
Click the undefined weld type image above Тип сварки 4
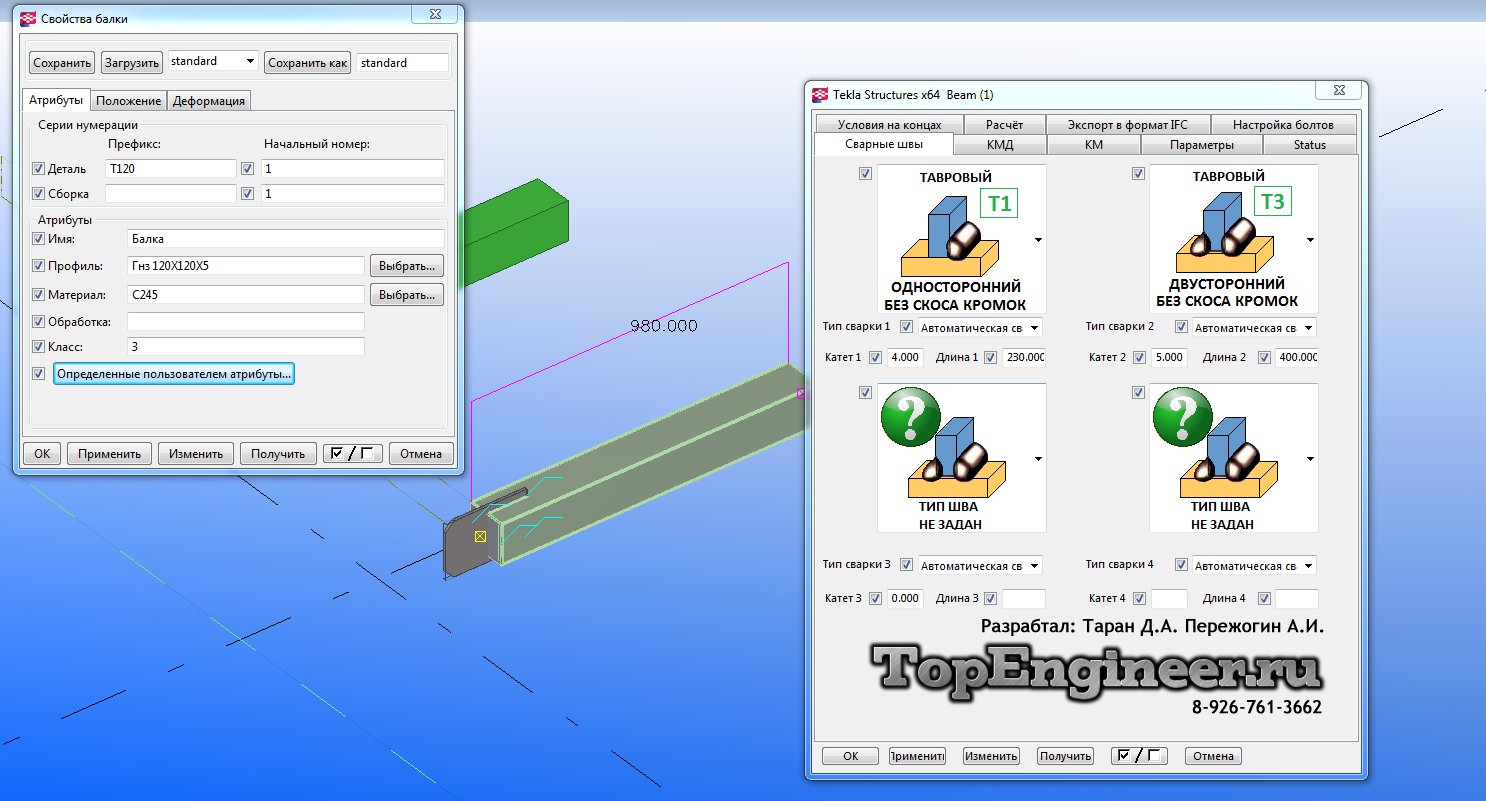point(1233,457)
